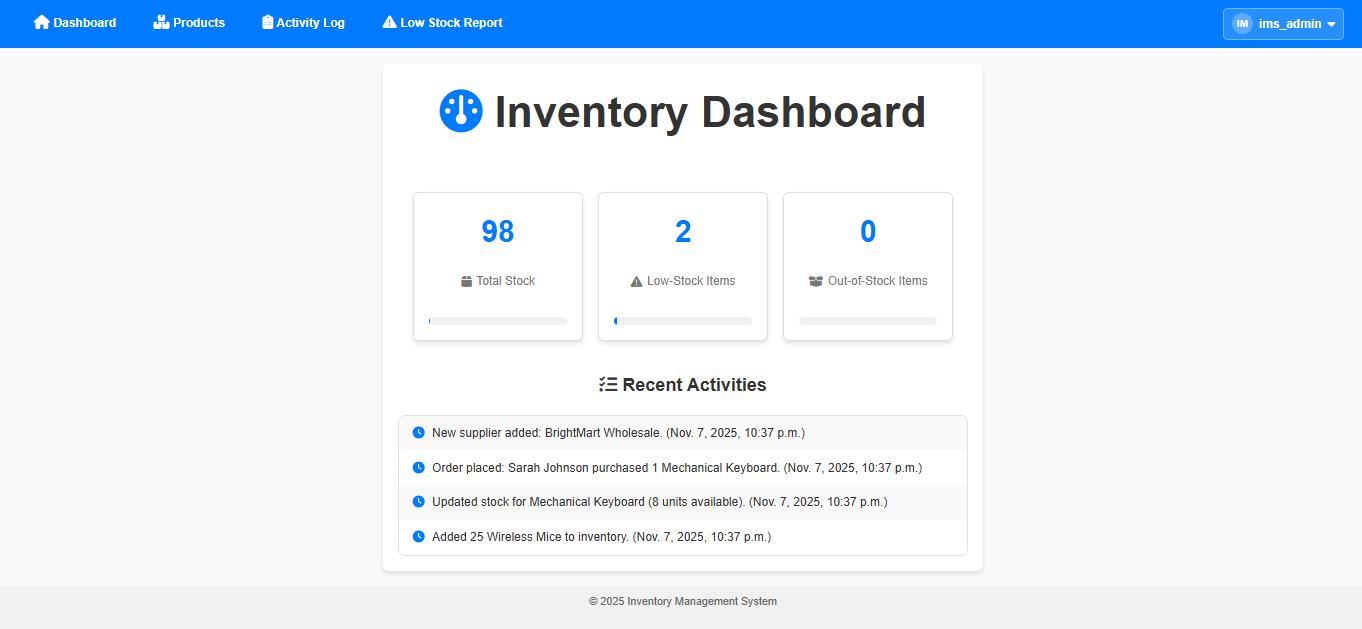The height and width of the screenshot is (629, 1362).
Task: Open the Products page from navbar
Action: [198, 22]
